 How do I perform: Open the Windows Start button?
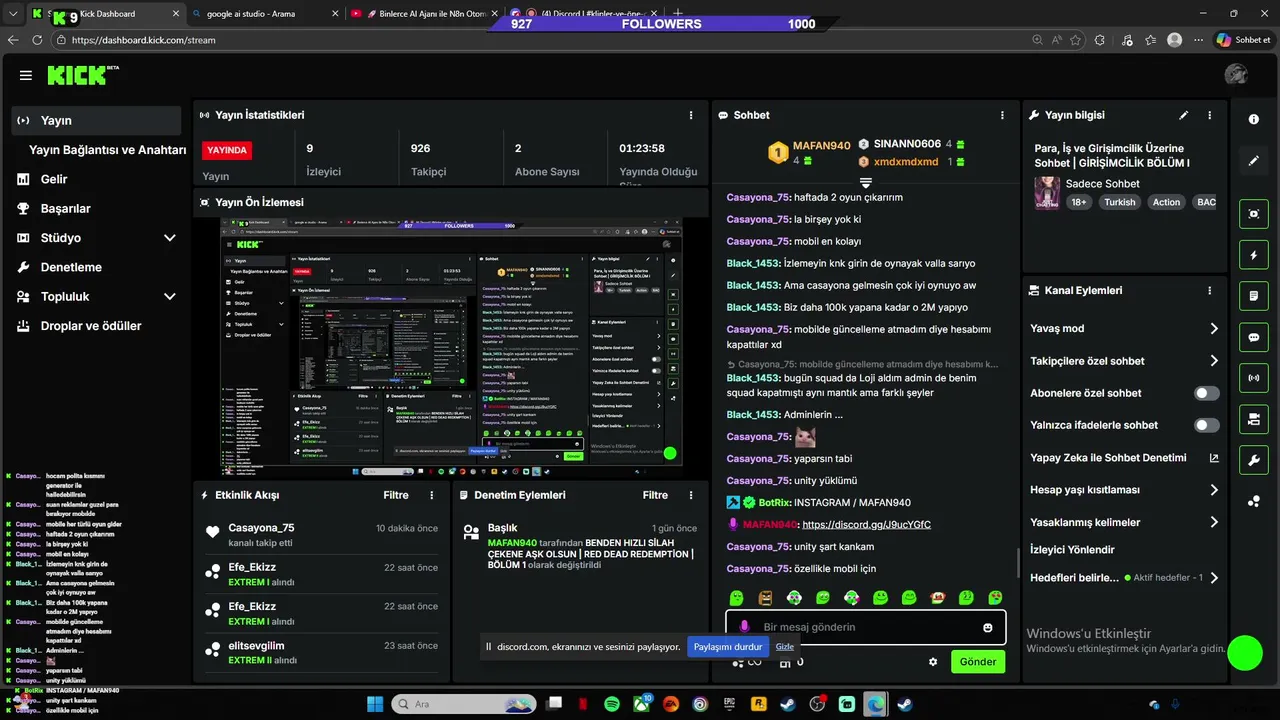pyautogui.click(x=375, y=704)
